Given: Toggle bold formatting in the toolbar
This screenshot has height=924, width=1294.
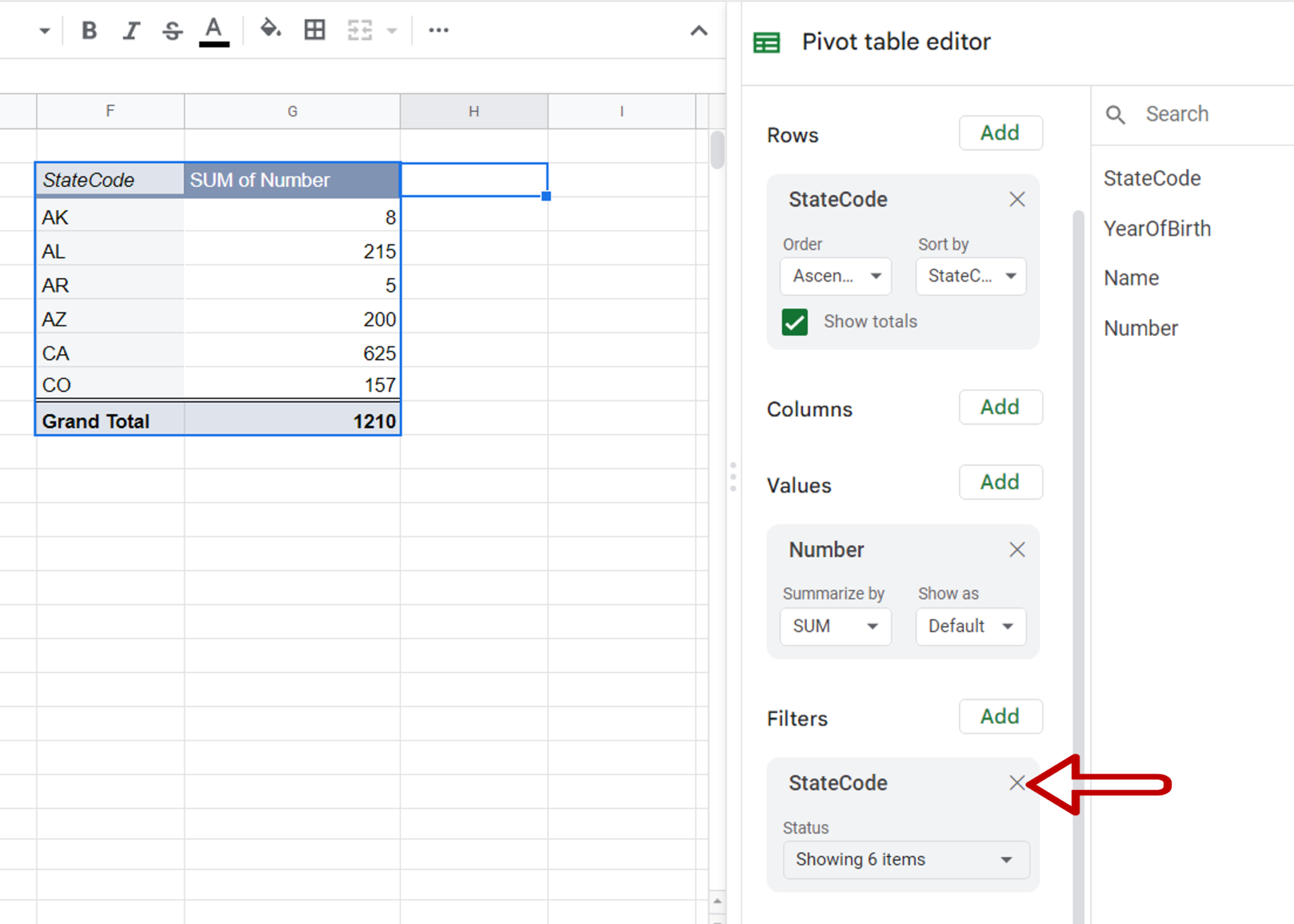Looking at the screenshot, I should pos(89,30).
